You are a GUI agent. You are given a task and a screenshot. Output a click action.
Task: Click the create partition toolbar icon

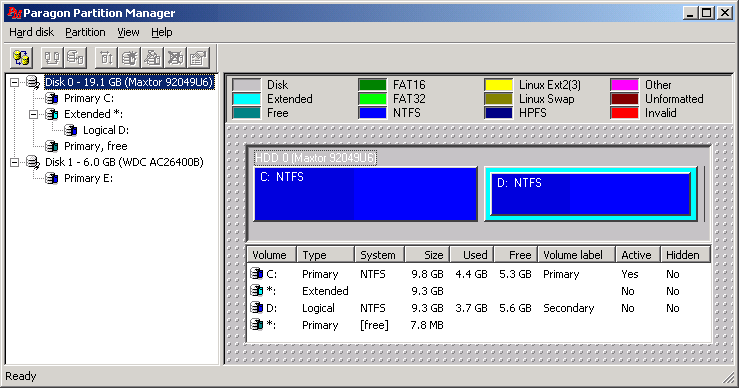[129, 58]
